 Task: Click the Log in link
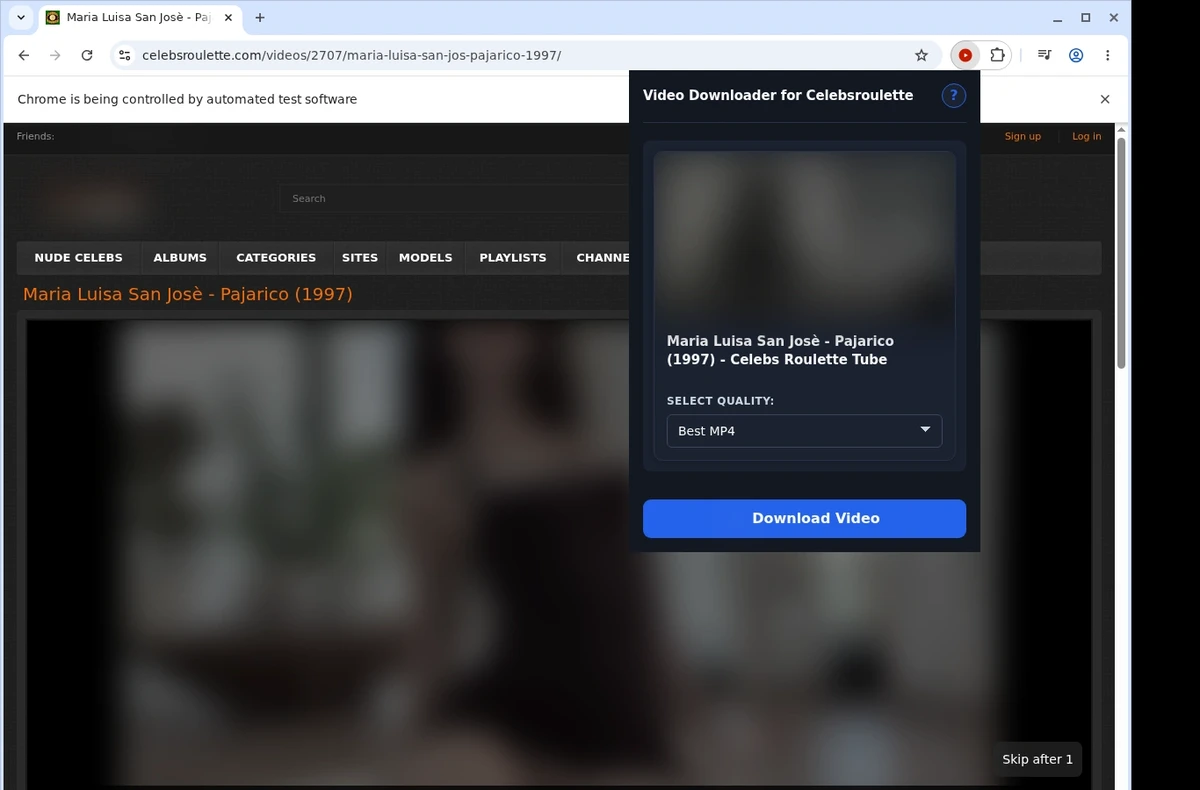pyautogui.click(x=1087, y=136)
